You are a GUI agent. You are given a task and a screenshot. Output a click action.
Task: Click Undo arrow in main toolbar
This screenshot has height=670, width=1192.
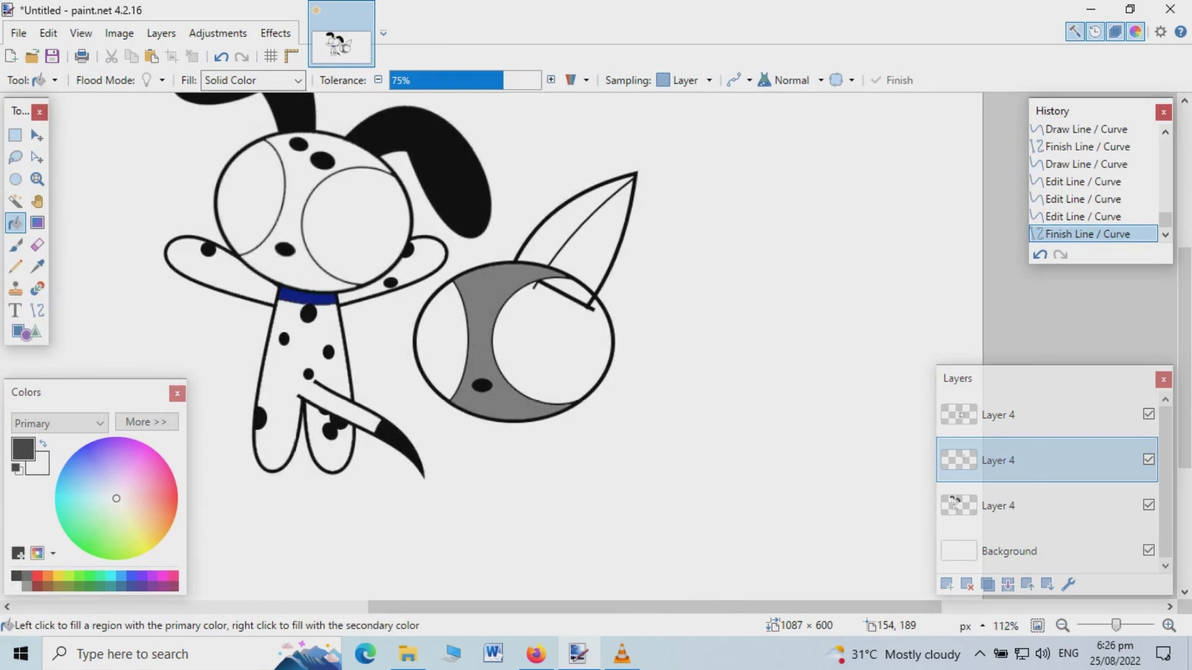(x=221, y=56)
